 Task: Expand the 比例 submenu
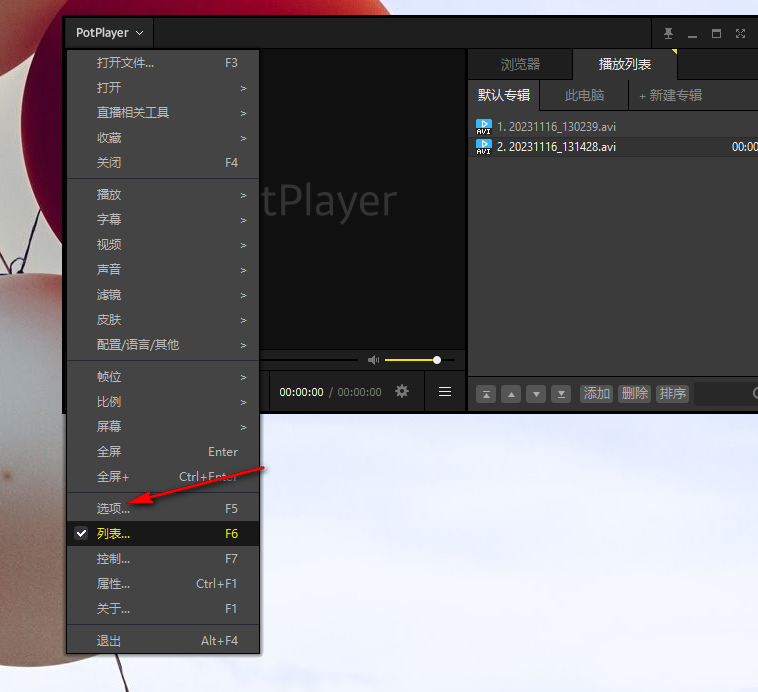click(x=163, y=402)
